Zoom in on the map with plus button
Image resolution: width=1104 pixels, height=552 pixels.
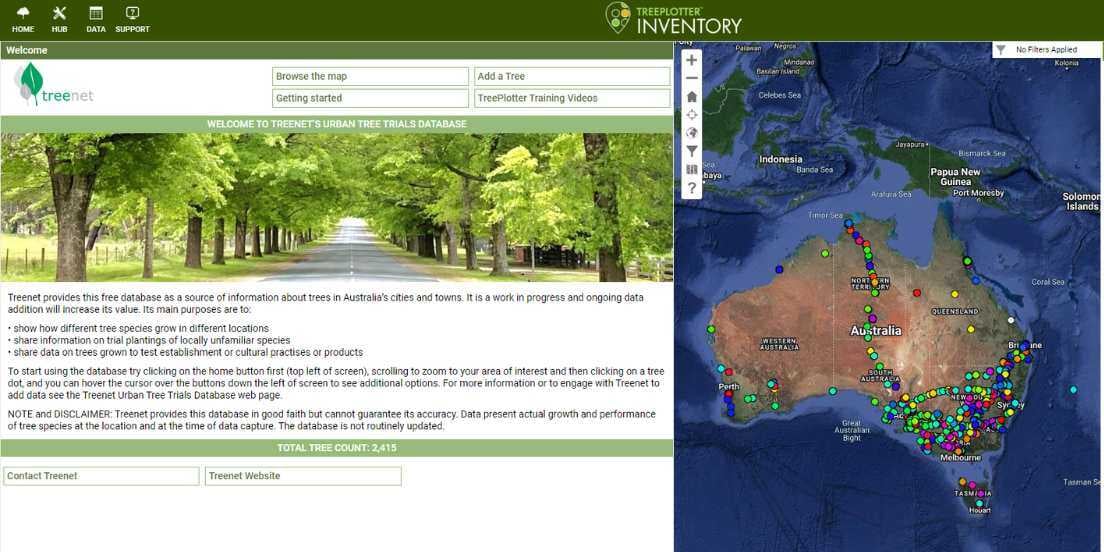[x=691, y=60]
